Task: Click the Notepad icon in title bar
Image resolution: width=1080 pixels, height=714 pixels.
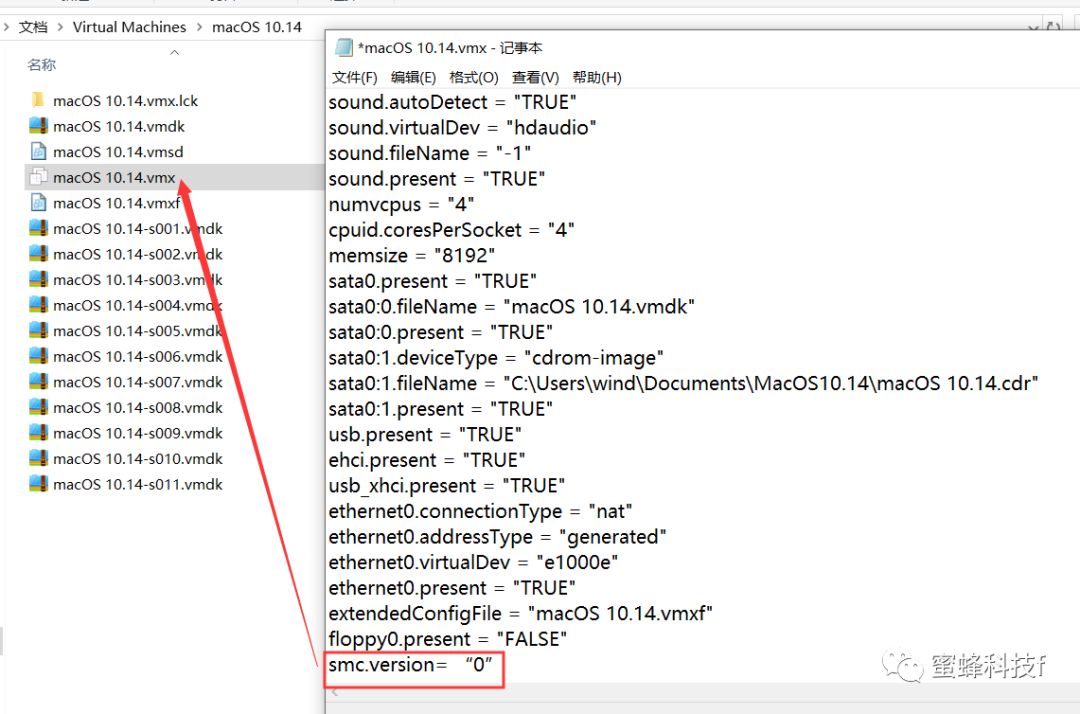Action: [344, 48]
